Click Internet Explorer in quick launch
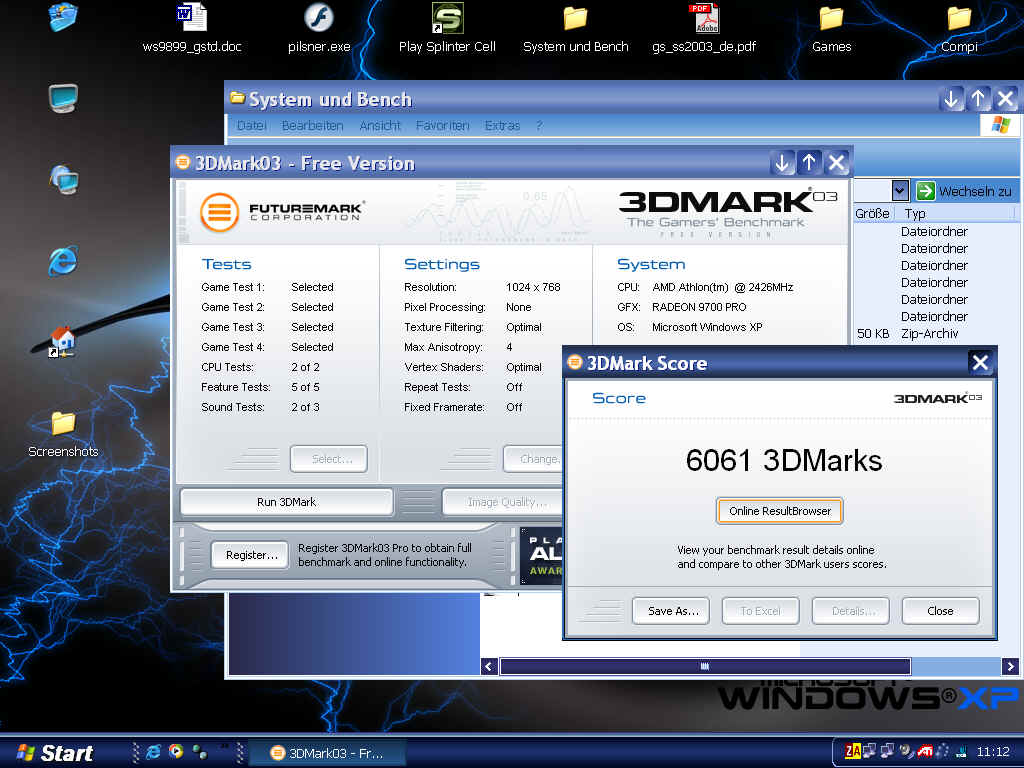The width and height of the screenshot is (1024, 768). click(x=154, y=752)
